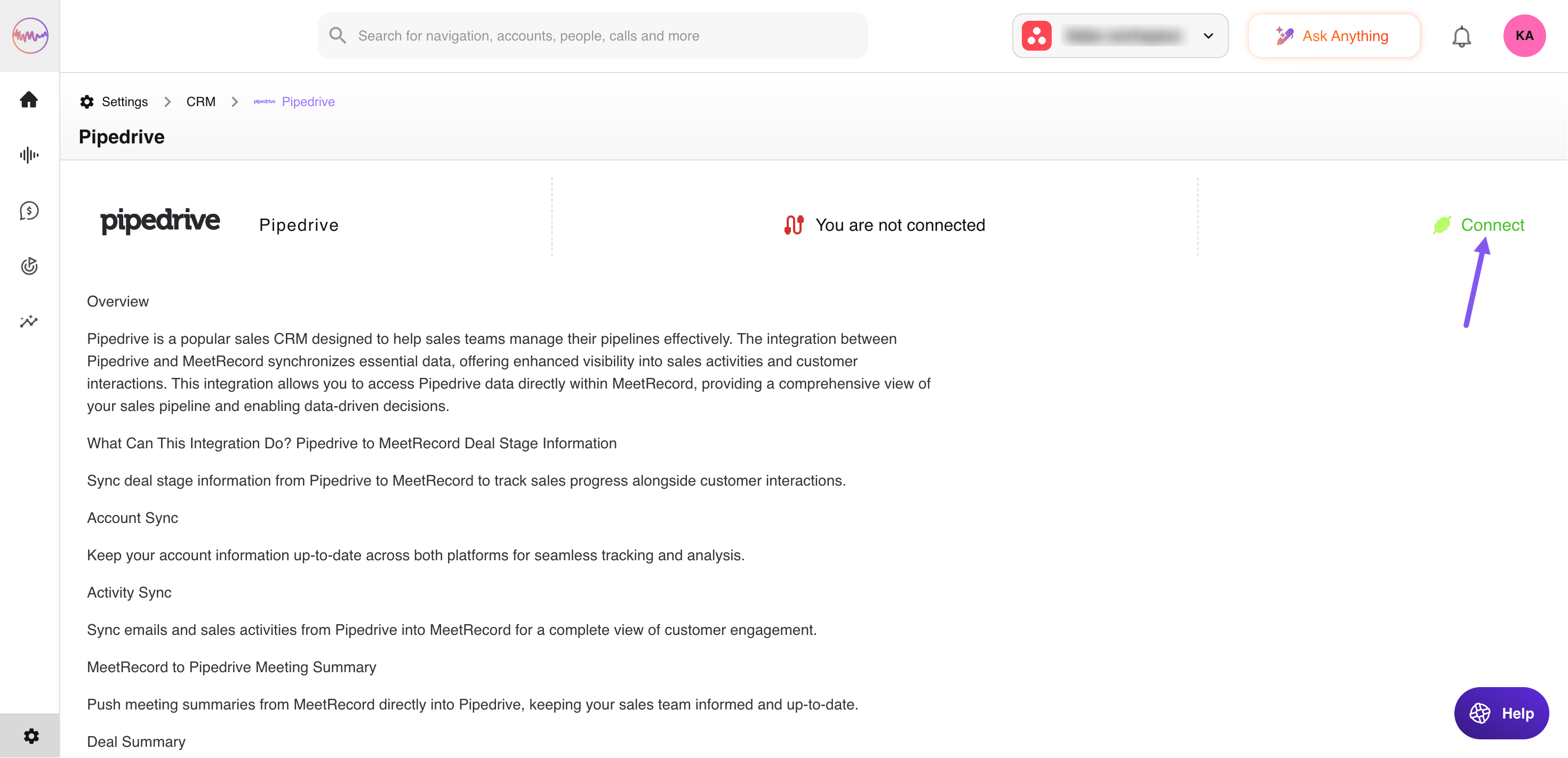
Task: Go to Home in sidebar
Action: pos(29,100)
